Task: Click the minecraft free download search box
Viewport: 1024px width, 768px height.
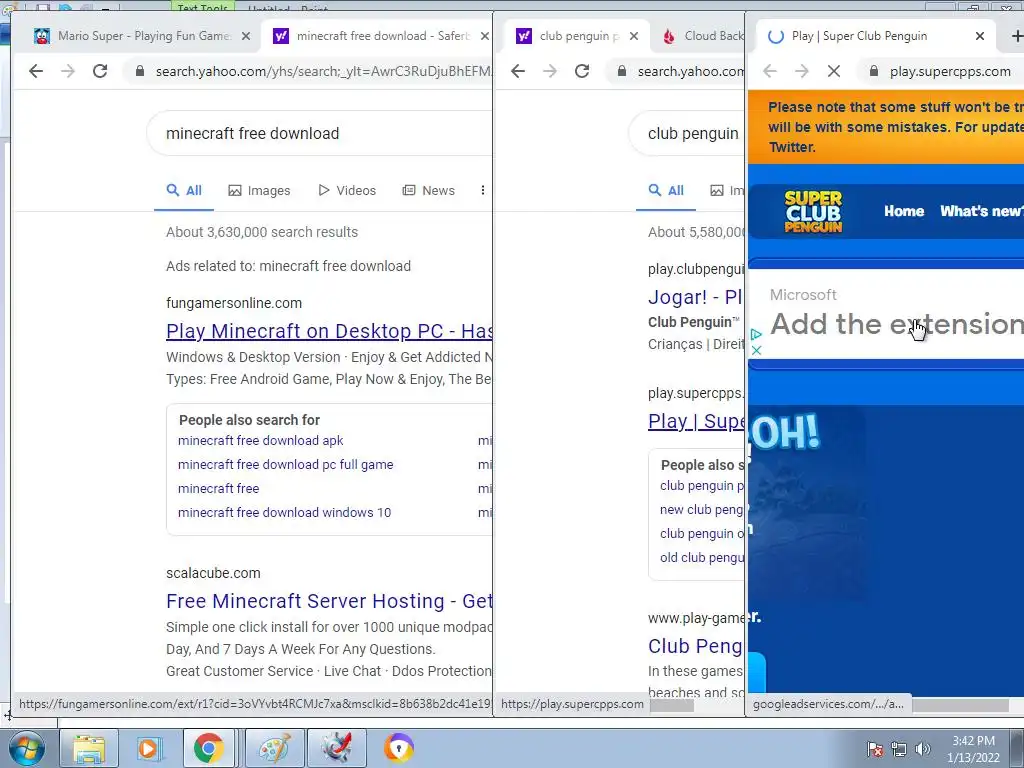Action: [320, 133]
